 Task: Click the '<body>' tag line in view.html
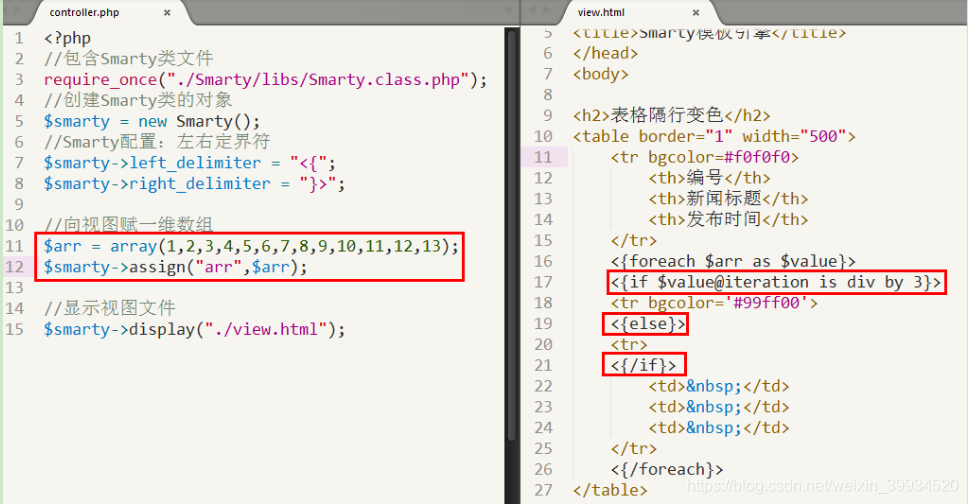[601, 74]
